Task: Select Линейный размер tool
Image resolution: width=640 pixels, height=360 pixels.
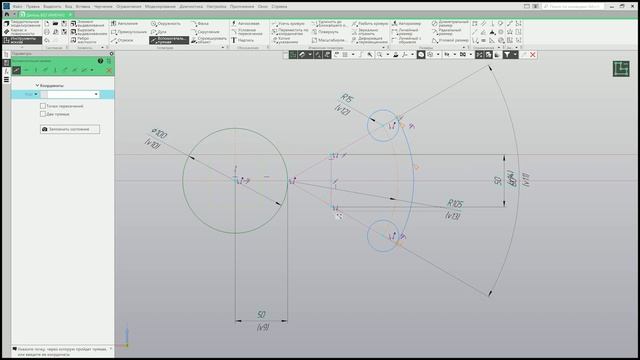Action: click(405, 32)
